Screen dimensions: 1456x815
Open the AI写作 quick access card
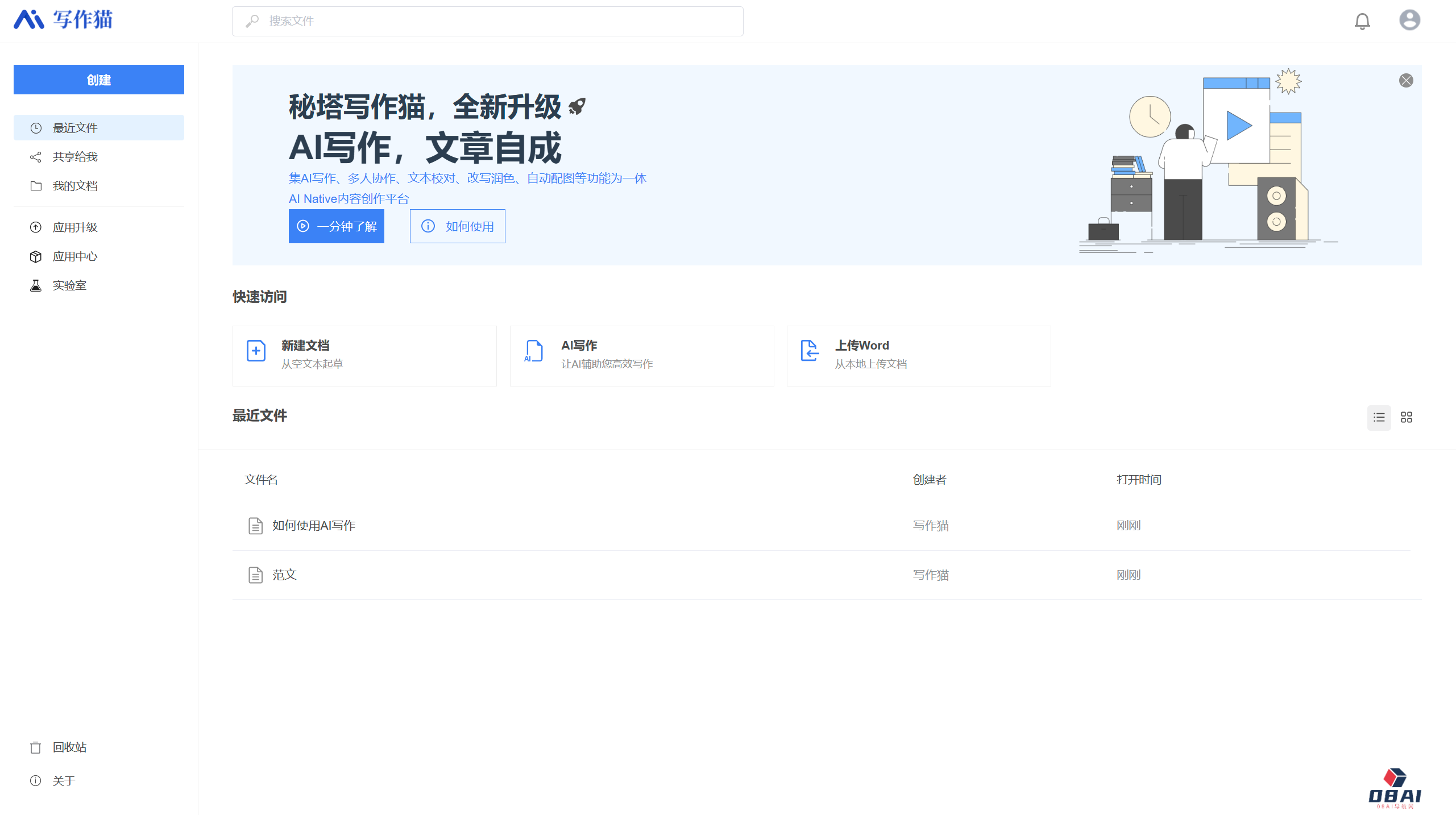tap(642, 356)
